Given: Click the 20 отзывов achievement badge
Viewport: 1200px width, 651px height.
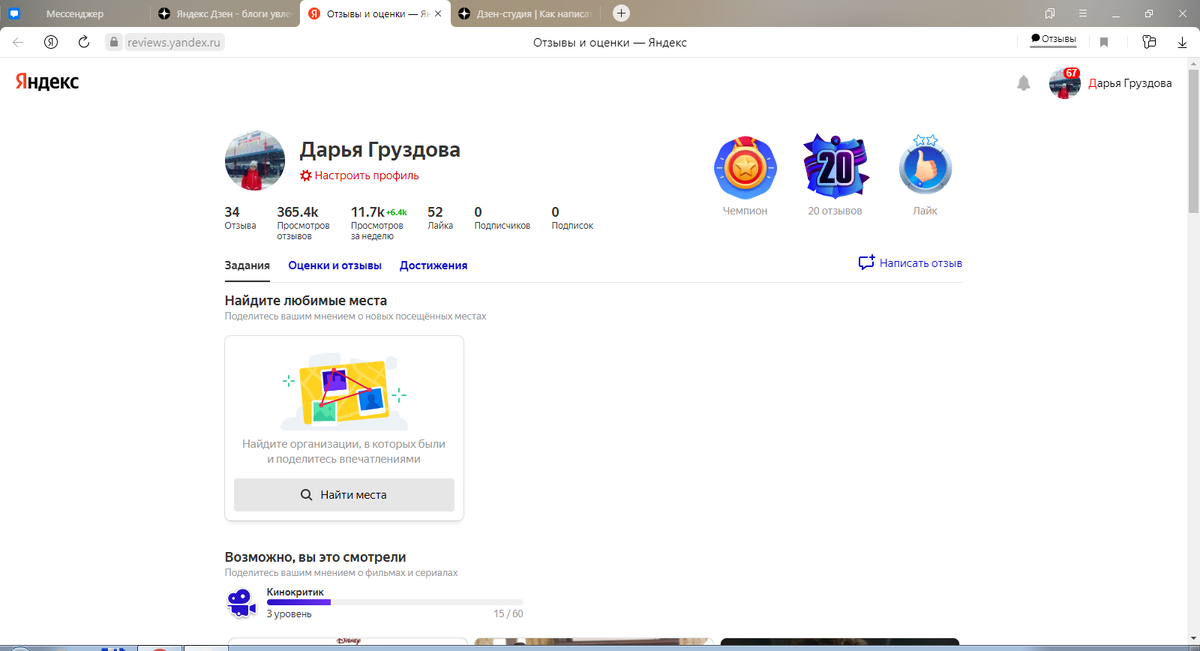Looking at the screenshot, I should tap(835, 166).
